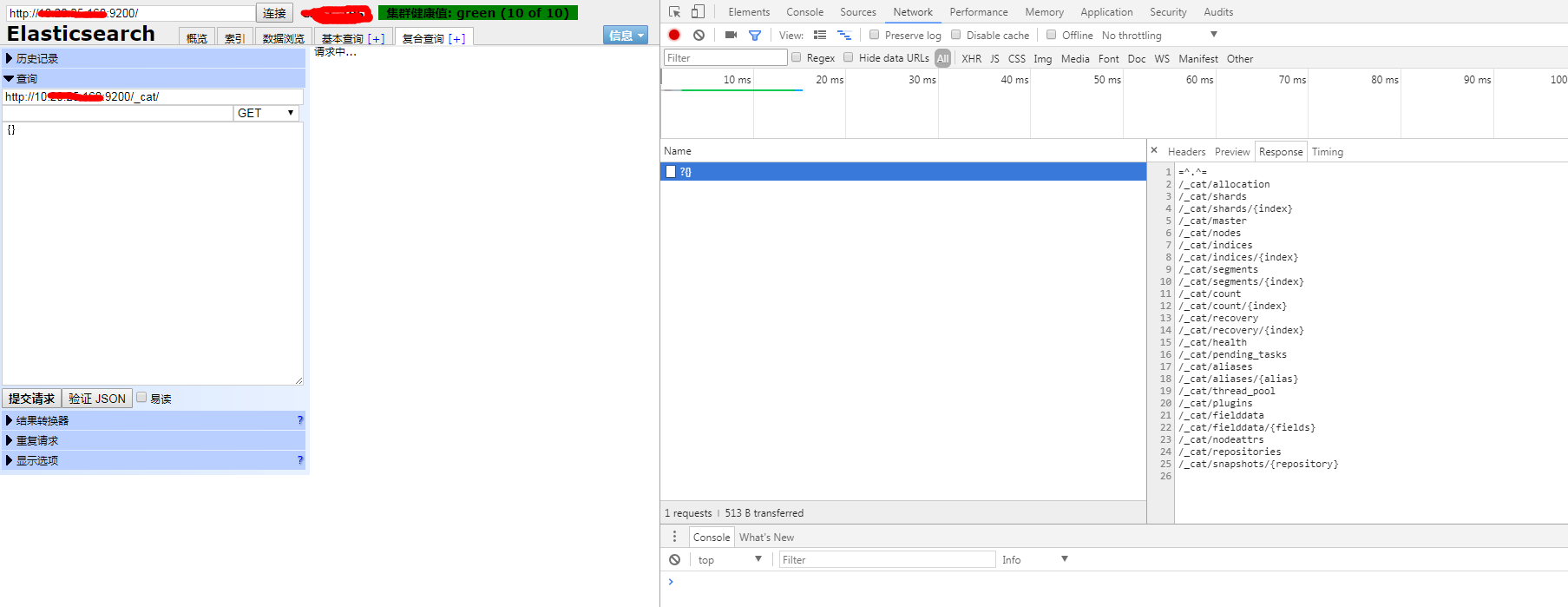Click the 验证 JSON button

97,399
